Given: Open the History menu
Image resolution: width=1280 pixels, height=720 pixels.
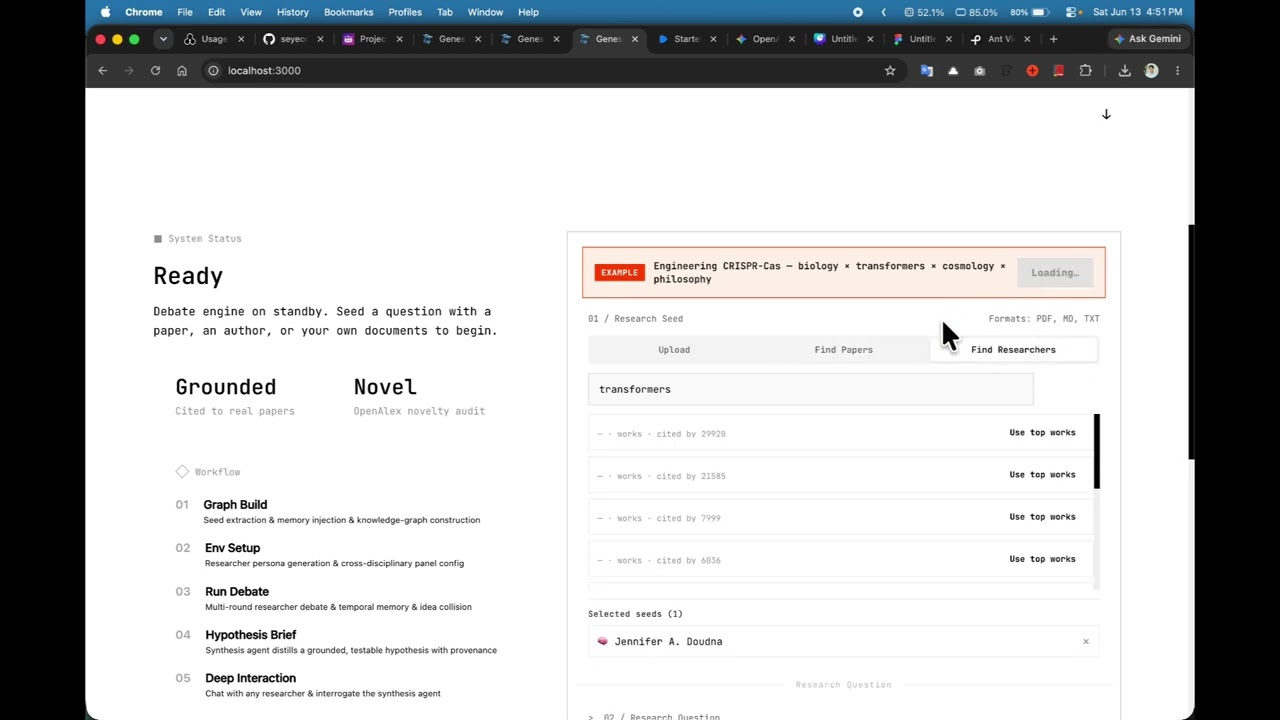Looking at the screenshot, I should pyautogui.click(x=292, y=12).
